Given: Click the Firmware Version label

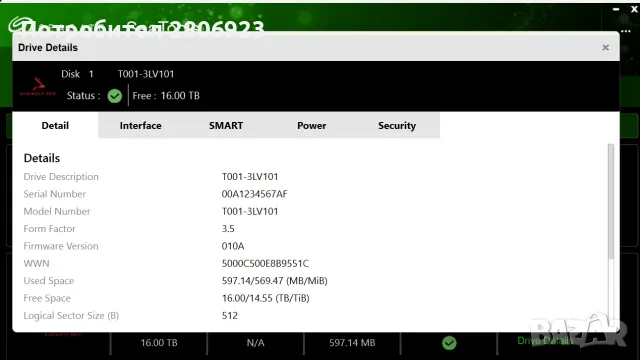Looking at the screenshot, I should [x=61, y=246].
